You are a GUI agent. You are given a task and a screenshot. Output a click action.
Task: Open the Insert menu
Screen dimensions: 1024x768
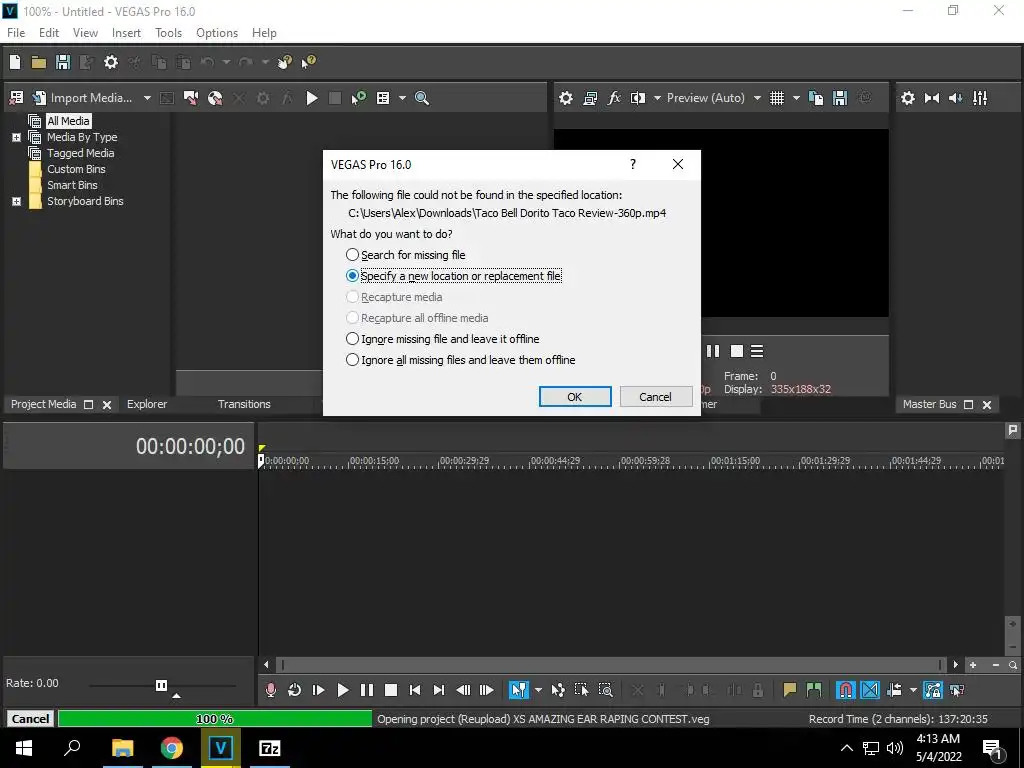126,33
